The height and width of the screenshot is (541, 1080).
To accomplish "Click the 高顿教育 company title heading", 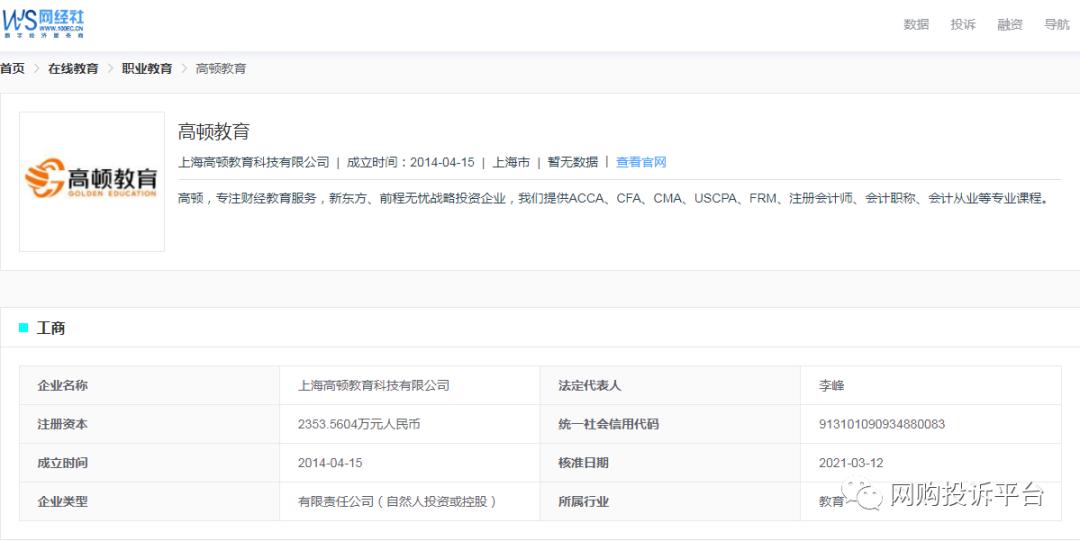I will 214,132.
